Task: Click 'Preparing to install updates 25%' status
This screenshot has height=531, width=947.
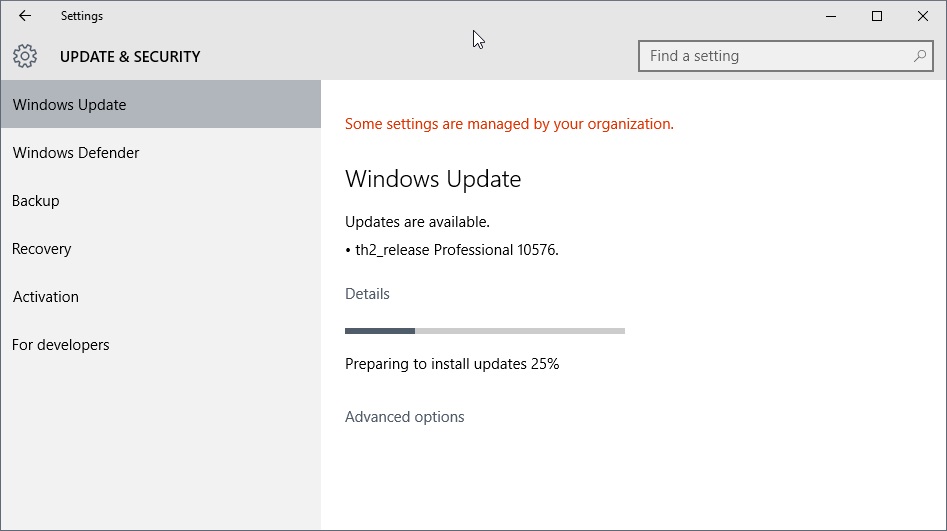Action: pos(452,364)
